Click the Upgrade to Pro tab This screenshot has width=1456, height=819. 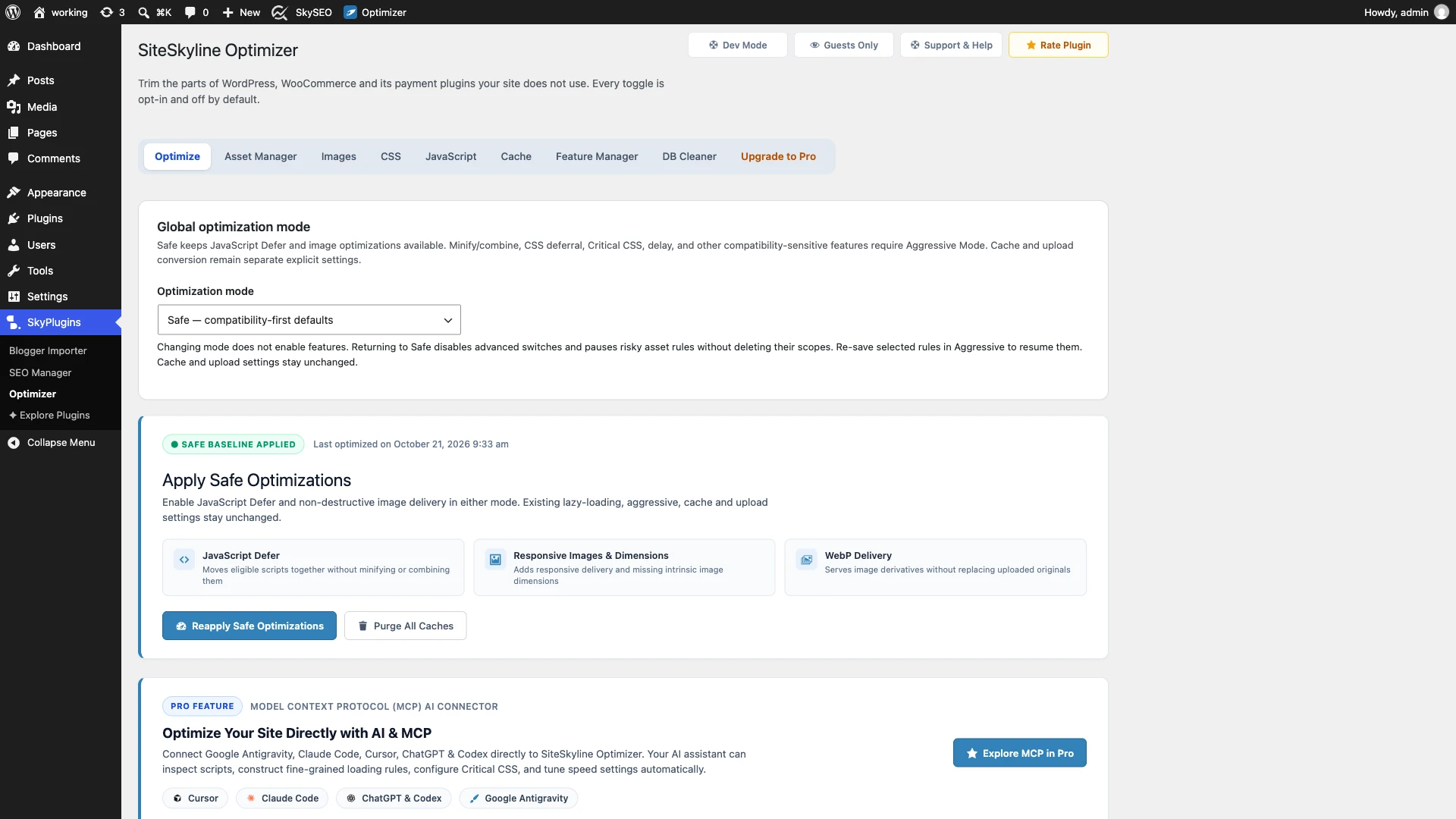pos(778,156)
